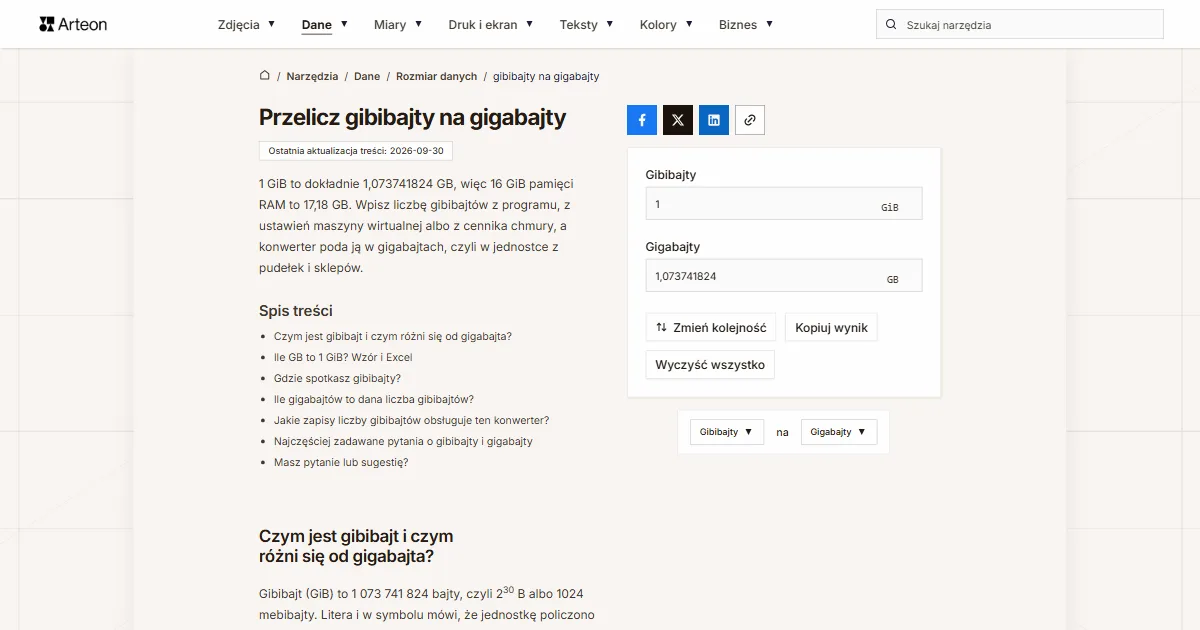Open the Dane breadcrumb link
This screenshot has width=1200, height=630.
367,76
